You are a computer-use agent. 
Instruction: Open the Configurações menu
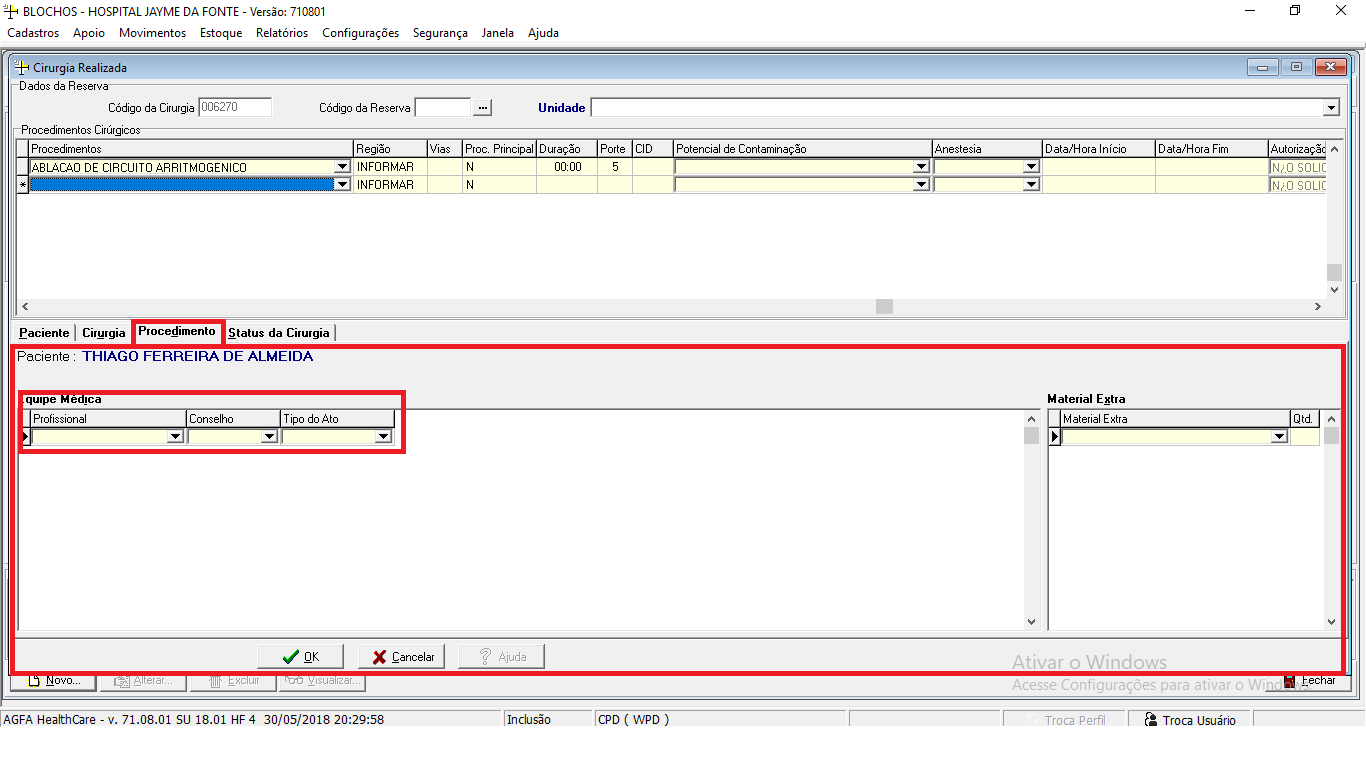pos(360,33)
